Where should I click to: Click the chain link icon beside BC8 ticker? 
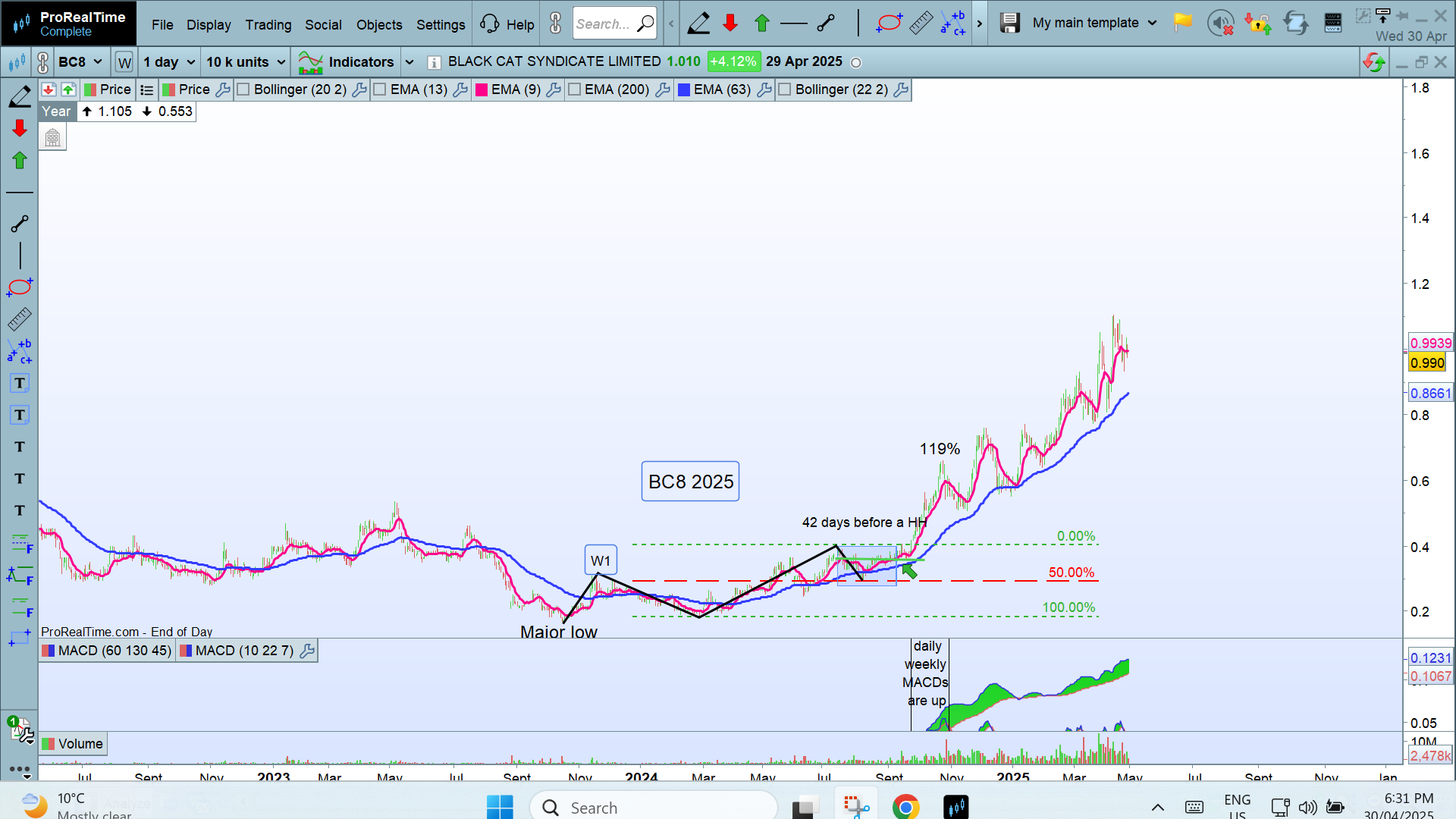click(43, 62)
